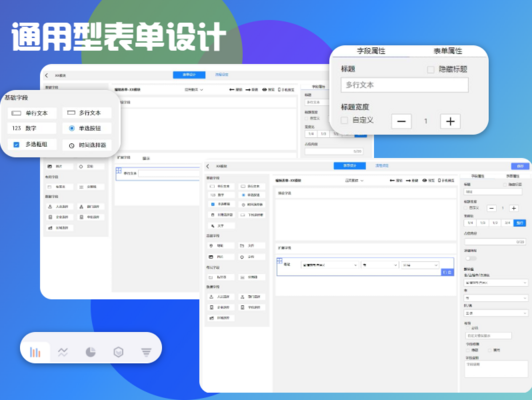
Task: Switch to 字段属性 tab in the large callout
Action: pos(371,51)
